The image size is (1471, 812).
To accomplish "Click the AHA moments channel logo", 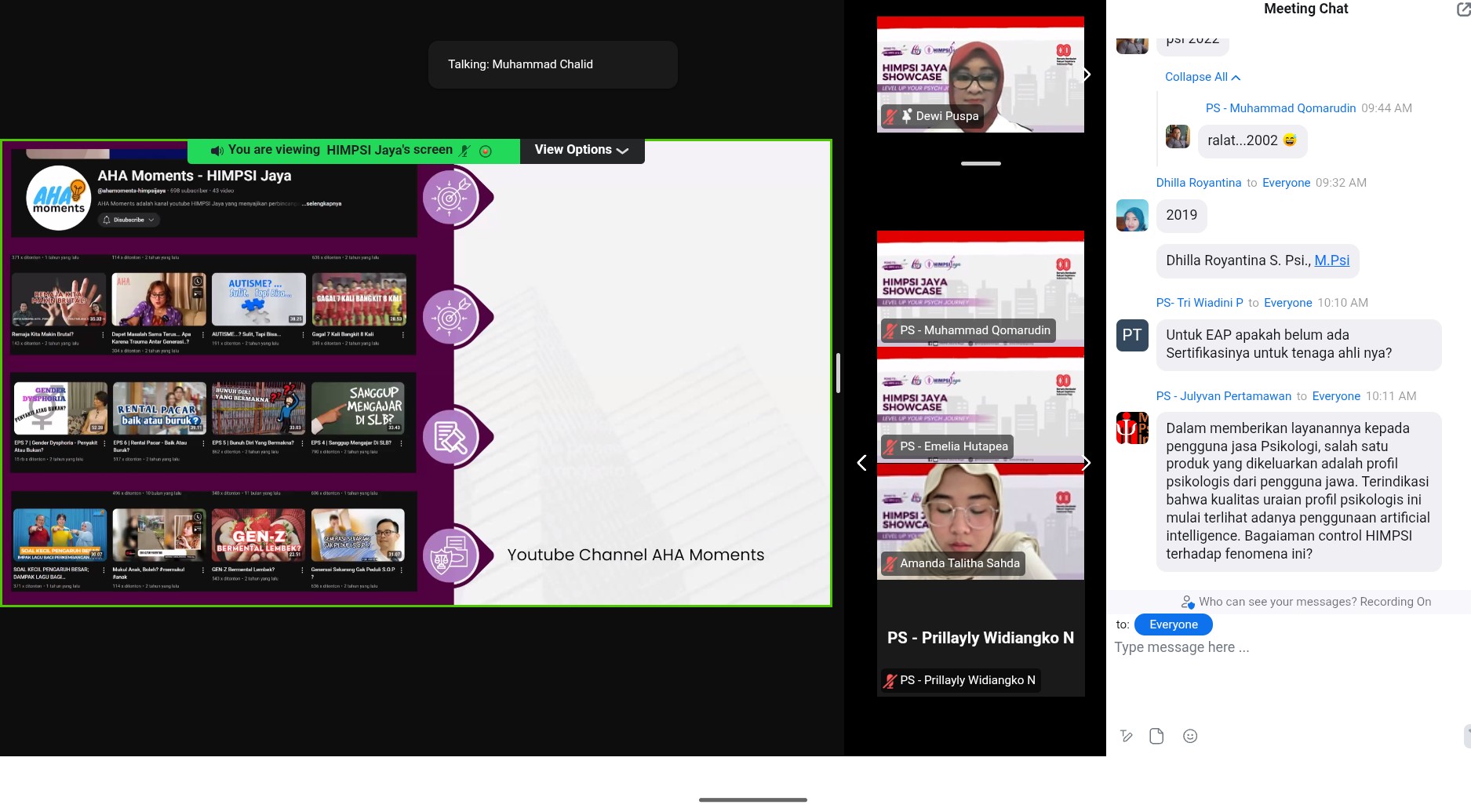I will [59, 198].
